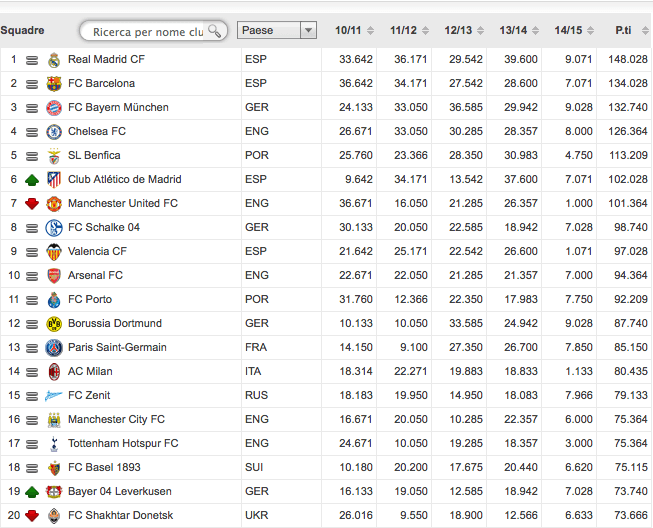
Task: Click the Real Madrid CF club crest
Action: tap(54, 60)
